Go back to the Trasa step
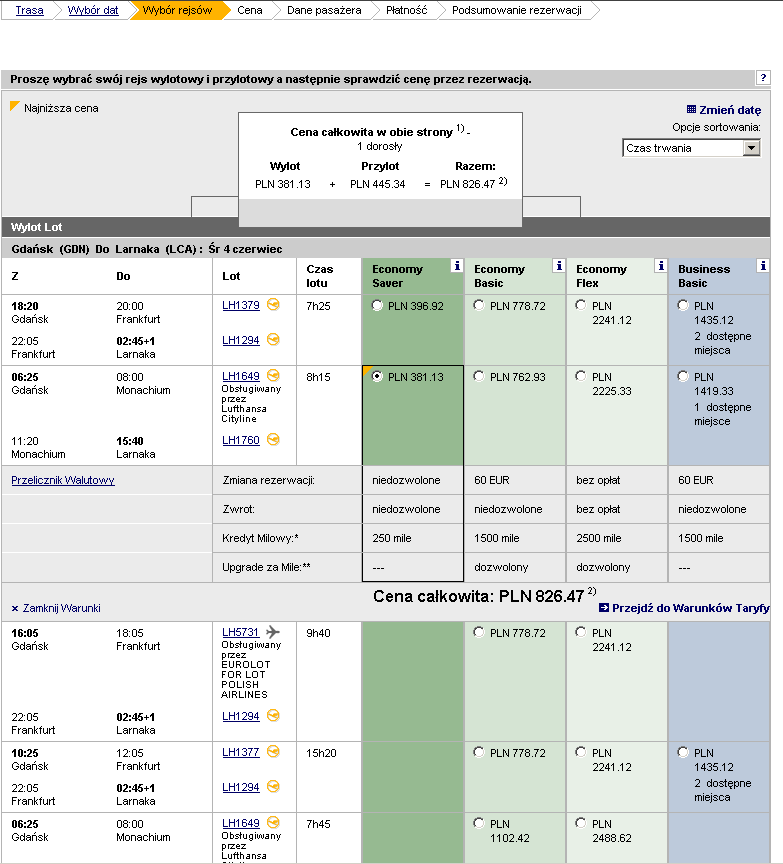This screenshot has width=783, height=864. coord(30,10)
